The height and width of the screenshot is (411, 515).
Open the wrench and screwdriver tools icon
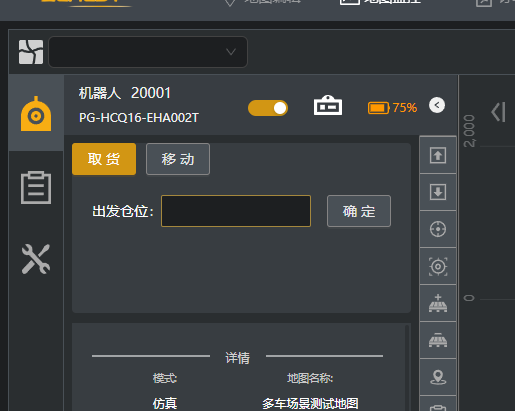[x=36, y=259]
